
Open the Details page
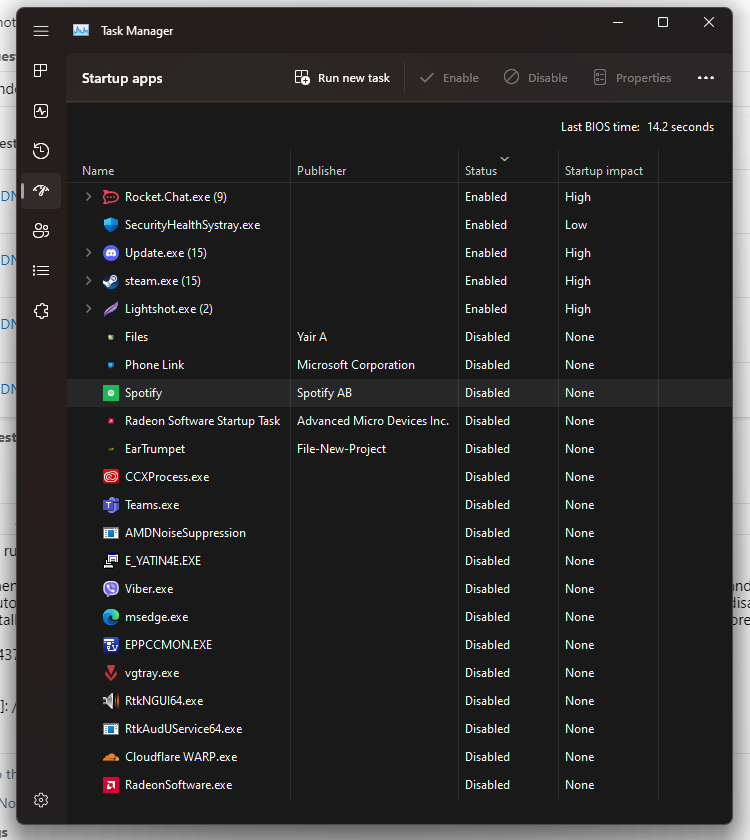(40, 270)
